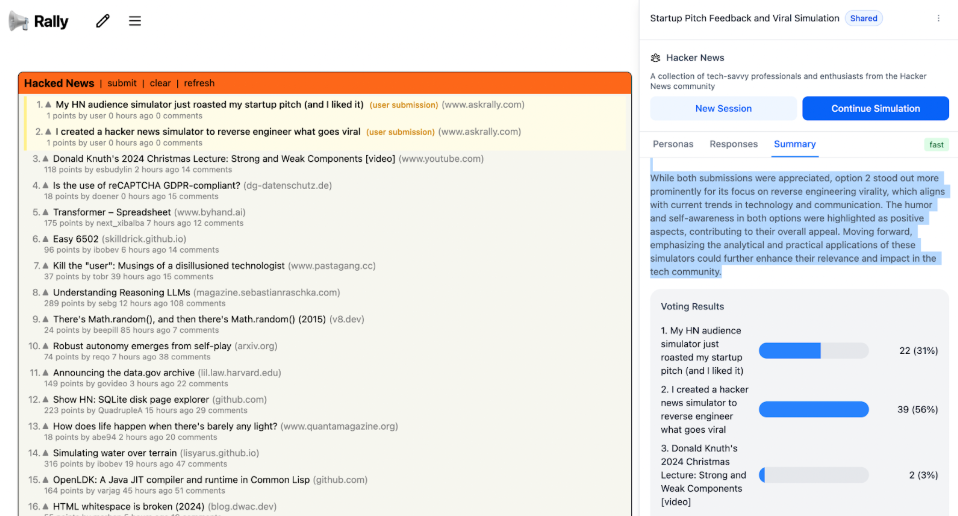The height and width of the screenshot is (516, 958).
Task: Switch to the Responses tab
Action: click(733, 144)
